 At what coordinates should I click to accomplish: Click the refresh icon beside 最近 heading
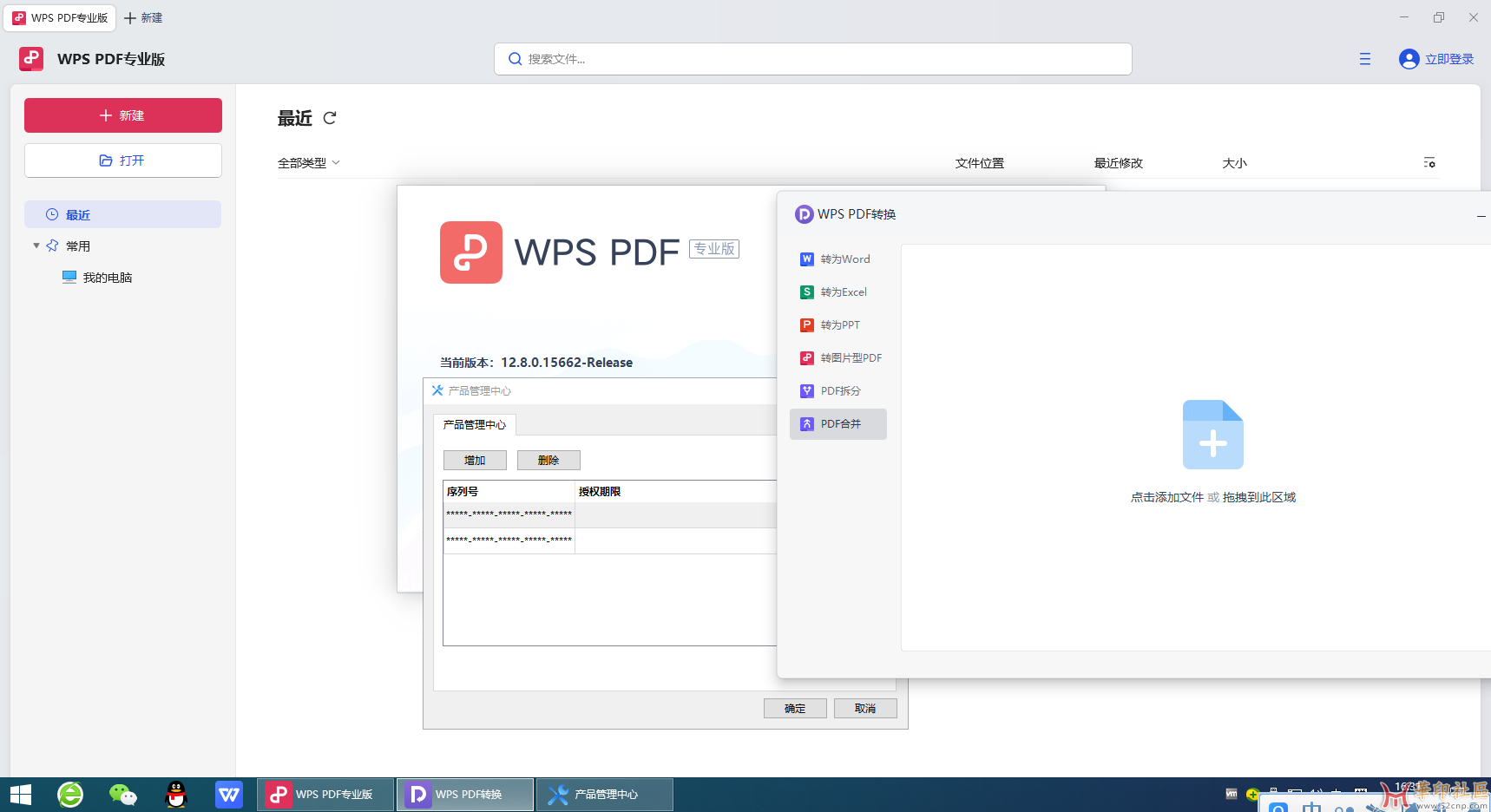pyautogui.click(x=330, y=118)
